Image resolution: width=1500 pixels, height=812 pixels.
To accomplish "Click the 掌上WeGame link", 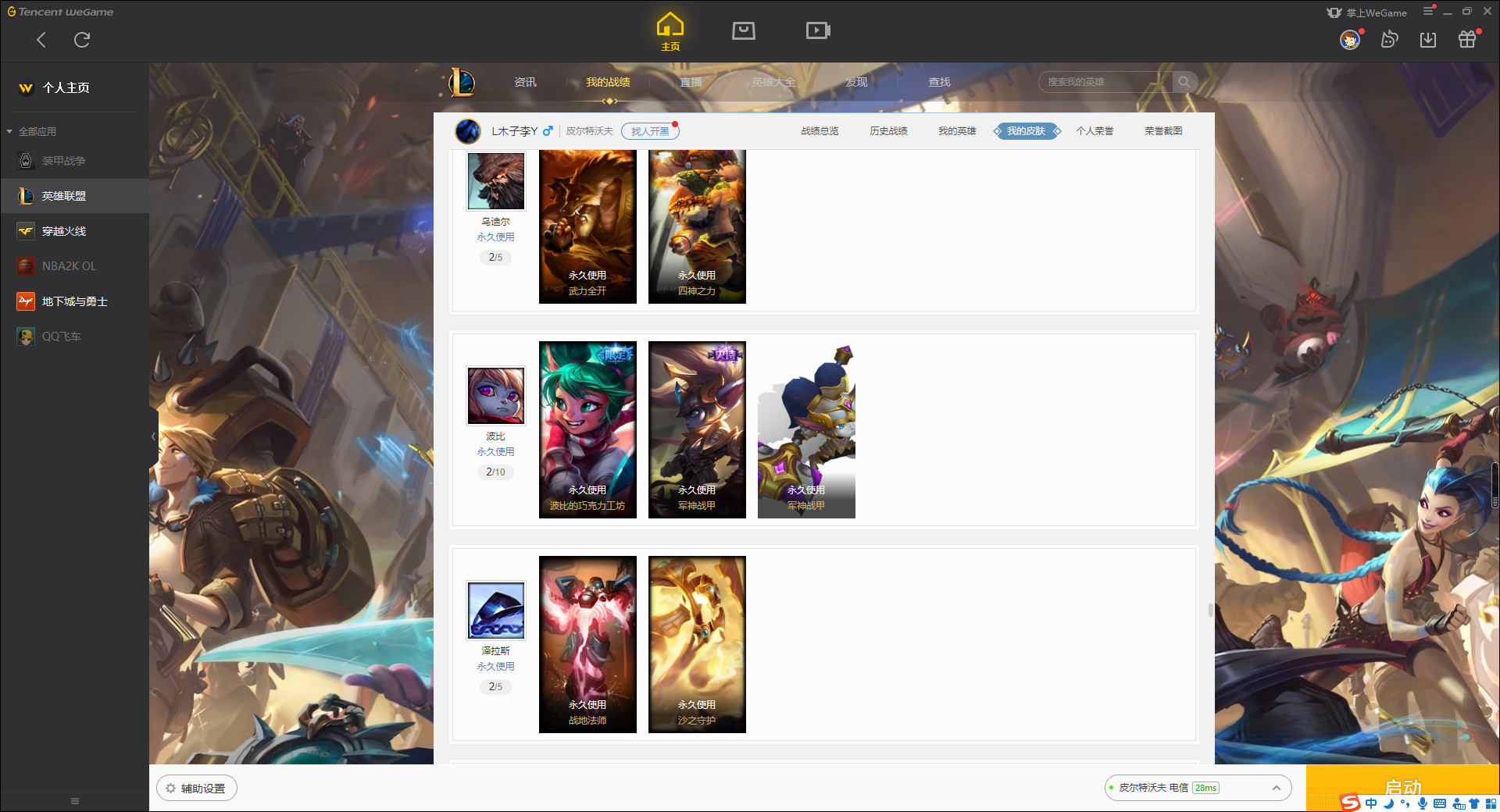I will coord(1367,12).
